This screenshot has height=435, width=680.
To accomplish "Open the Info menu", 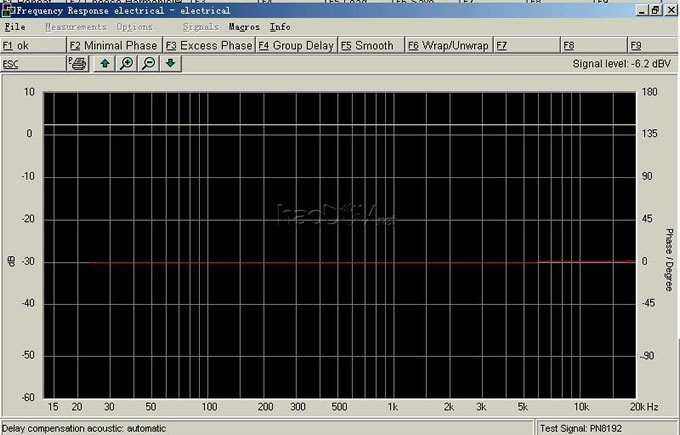I will (x=281, y=27).
